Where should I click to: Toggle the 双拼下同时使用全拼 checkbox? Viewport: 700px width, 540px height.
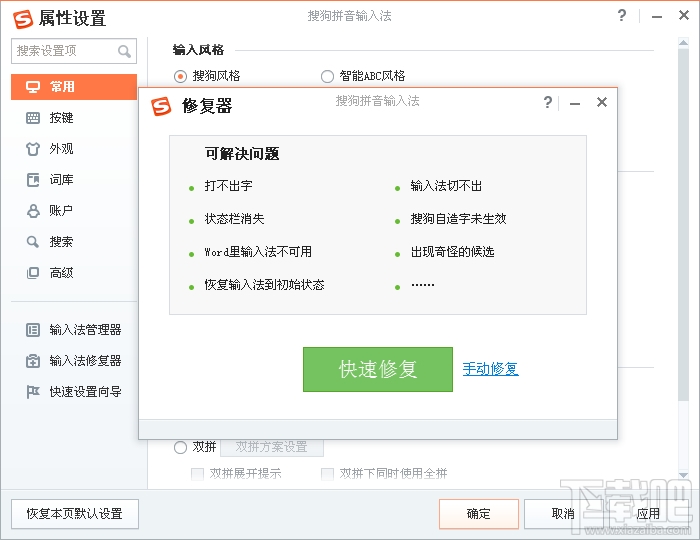[327, 474]
